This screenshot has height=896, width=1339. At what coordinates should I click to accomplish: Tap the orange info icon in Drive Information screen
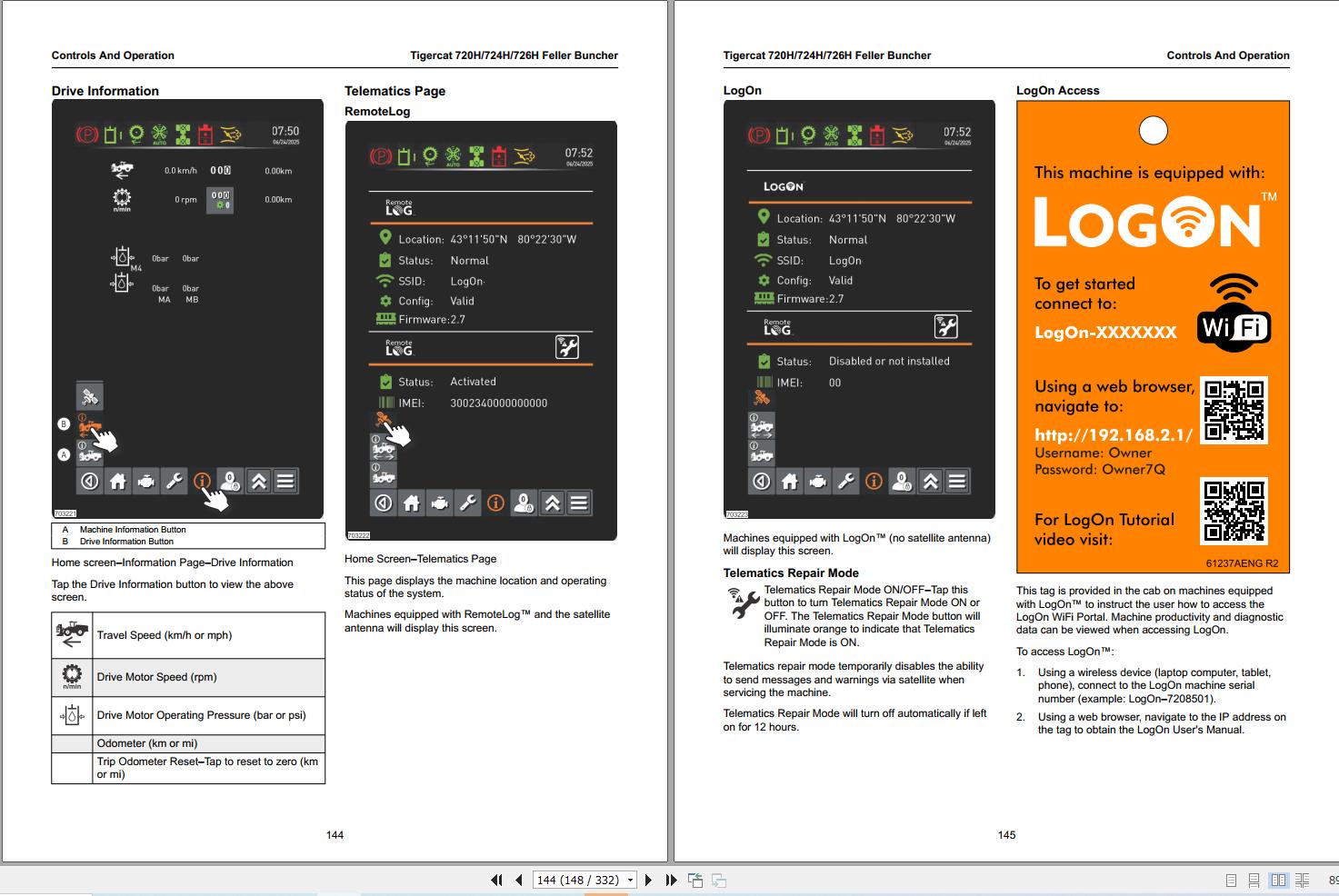click(202, 482)
